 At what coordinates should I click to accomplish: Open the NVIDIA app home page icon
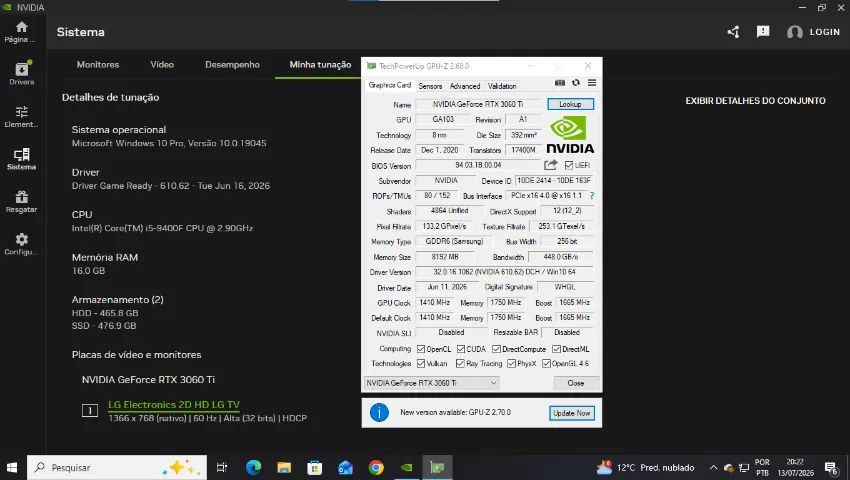point(22,27)
